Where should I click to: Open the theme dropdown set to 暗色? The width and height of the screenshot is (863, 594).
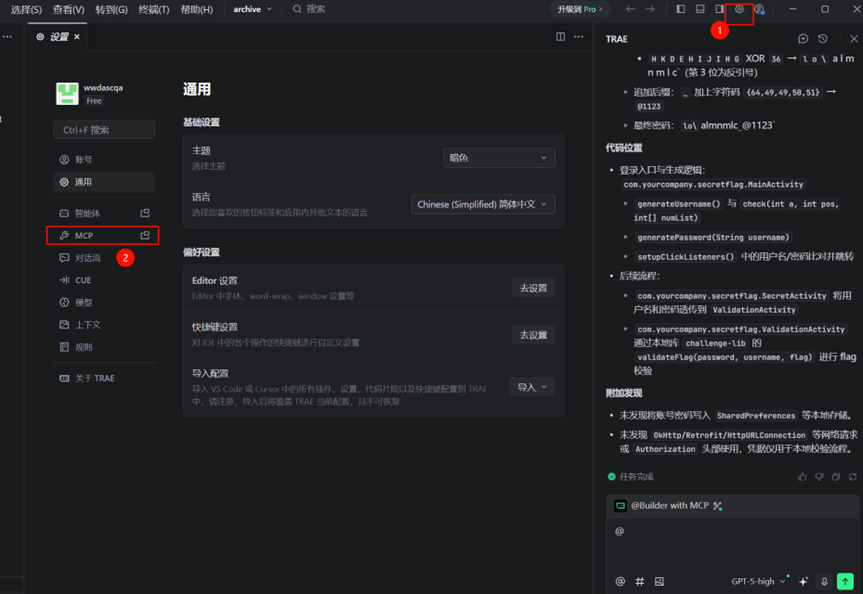pos(498,157)
